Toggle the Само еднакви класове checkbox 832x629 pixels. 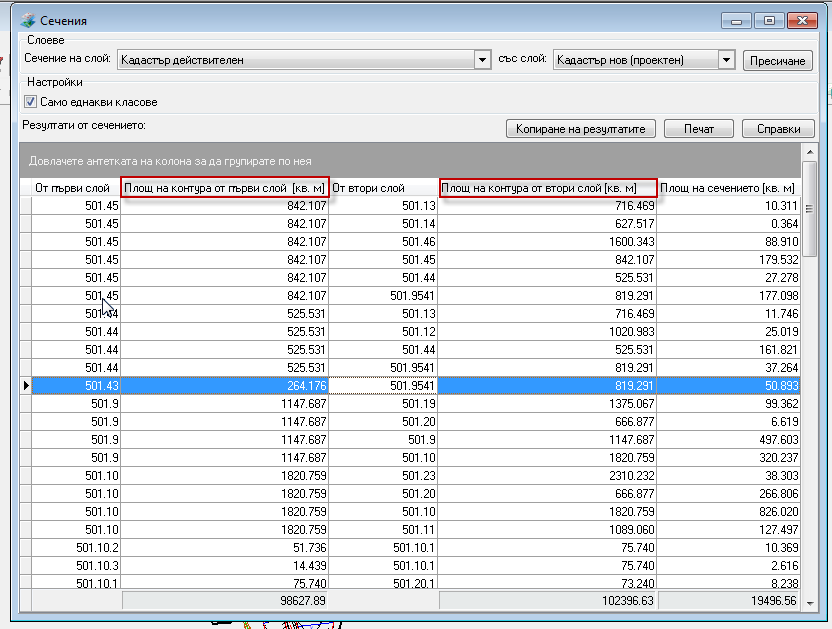click(30, 102)
